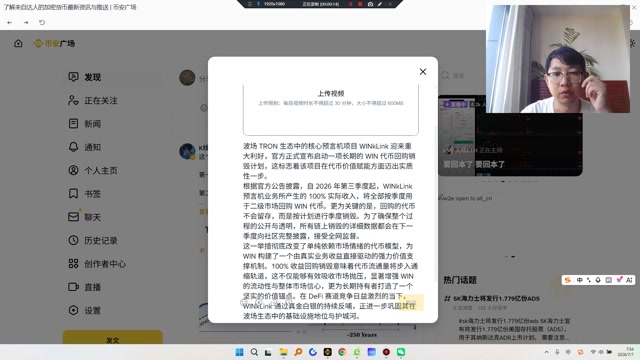The width and height of the screenshot is (640, 360).
Task: Open the red recorder app in taskbar
Action: 386,352
